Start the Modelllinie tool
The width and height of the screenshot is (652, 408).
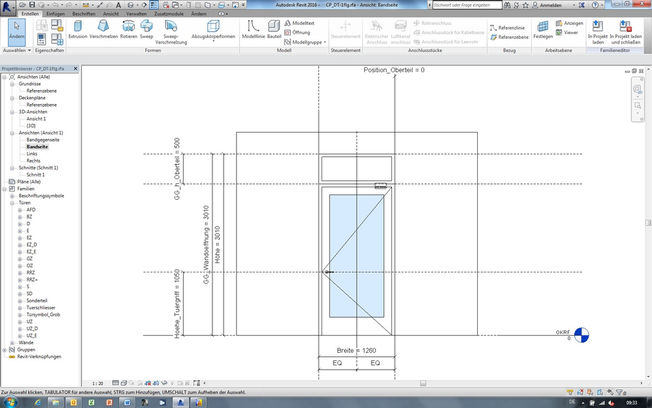[x=253, y=30]
